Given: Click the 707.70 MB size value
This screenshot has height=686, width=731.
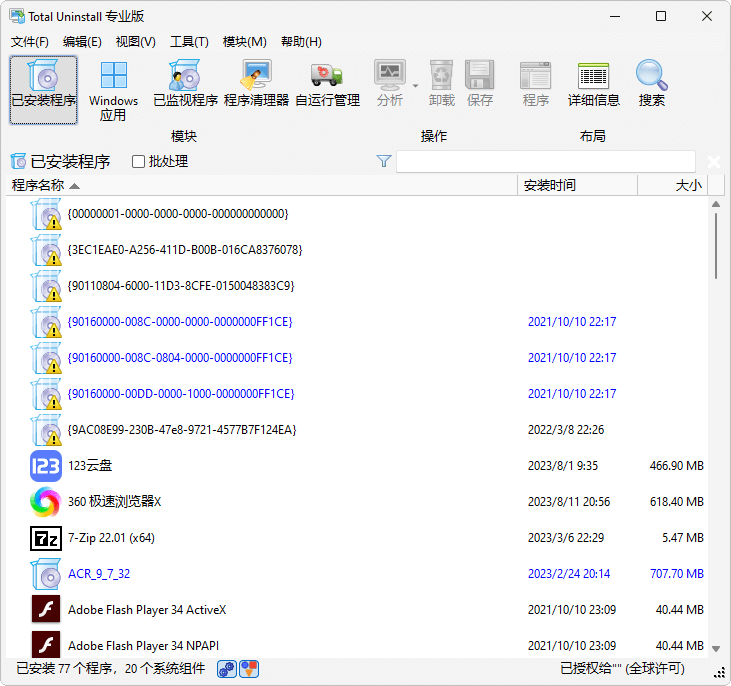Looking at the screenshot, I should [676, 574].
